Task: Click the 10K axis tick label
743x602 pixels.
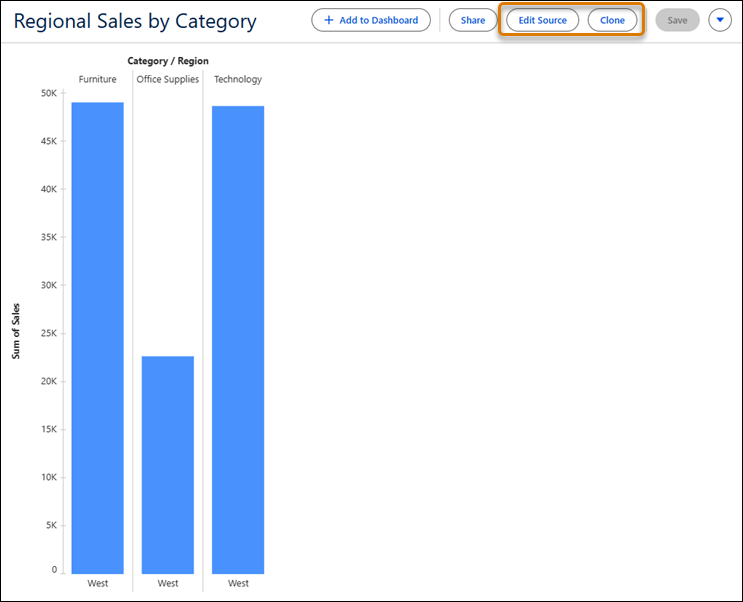Action: coord(49,477)
